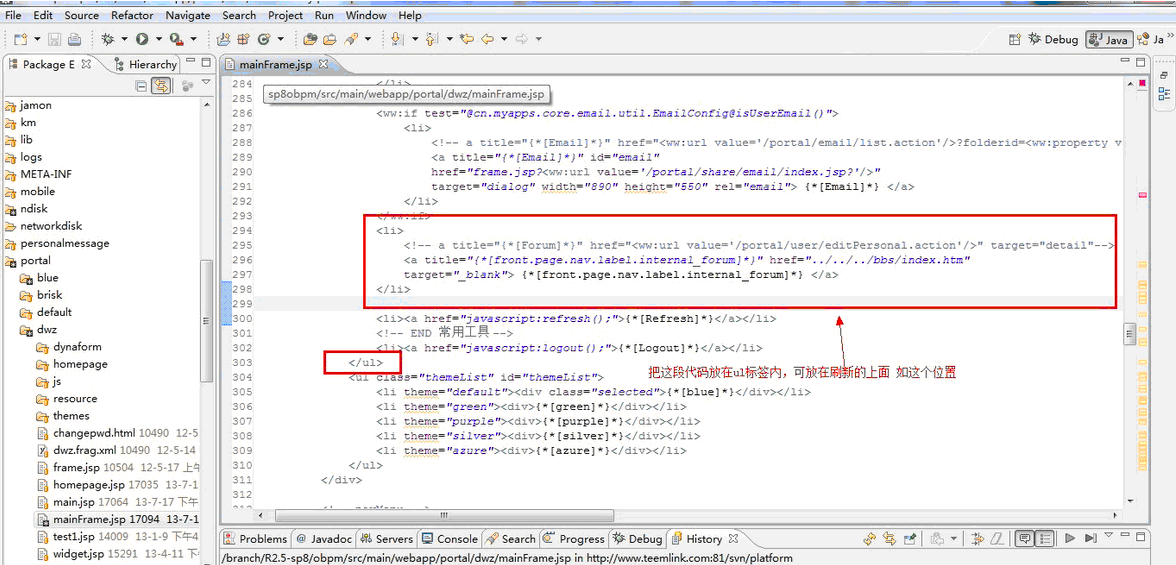Open the Progress tab
The image size is (1176, 565).
574,539
